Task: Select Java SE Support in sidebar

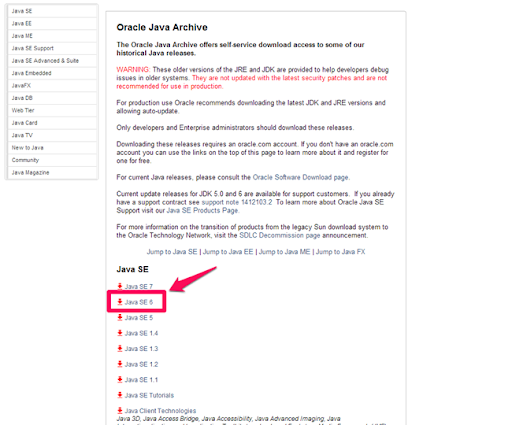Action: (52, 48)
